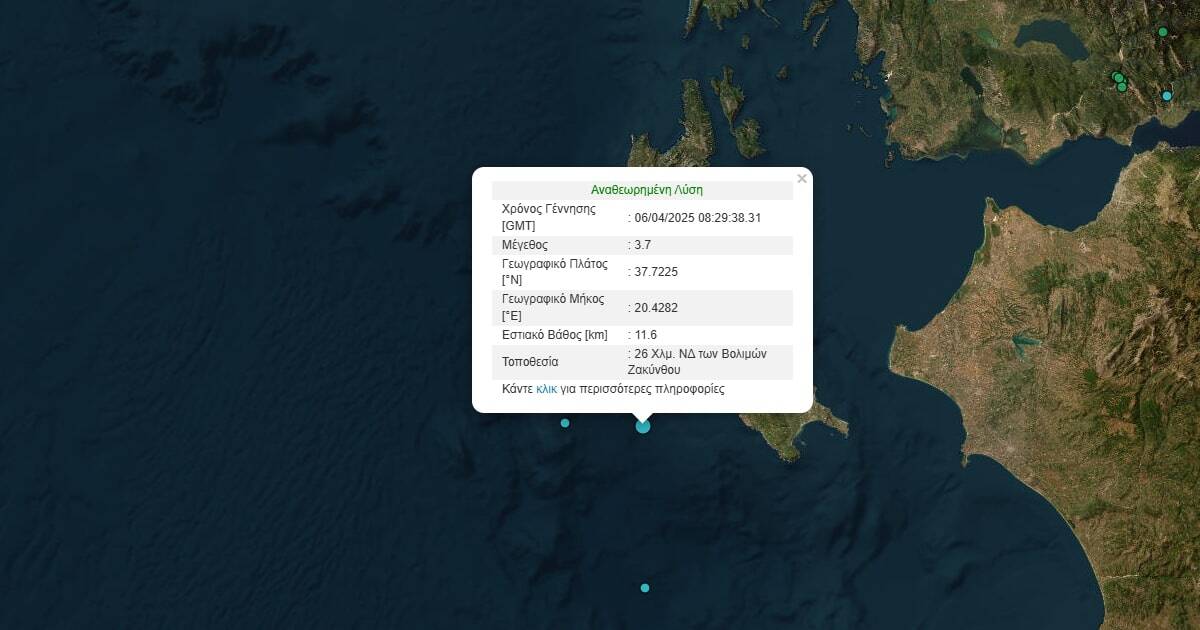Select the lowest green marker in the cluster
This screenshot has height=630, width=1200.
(1122, 88)
